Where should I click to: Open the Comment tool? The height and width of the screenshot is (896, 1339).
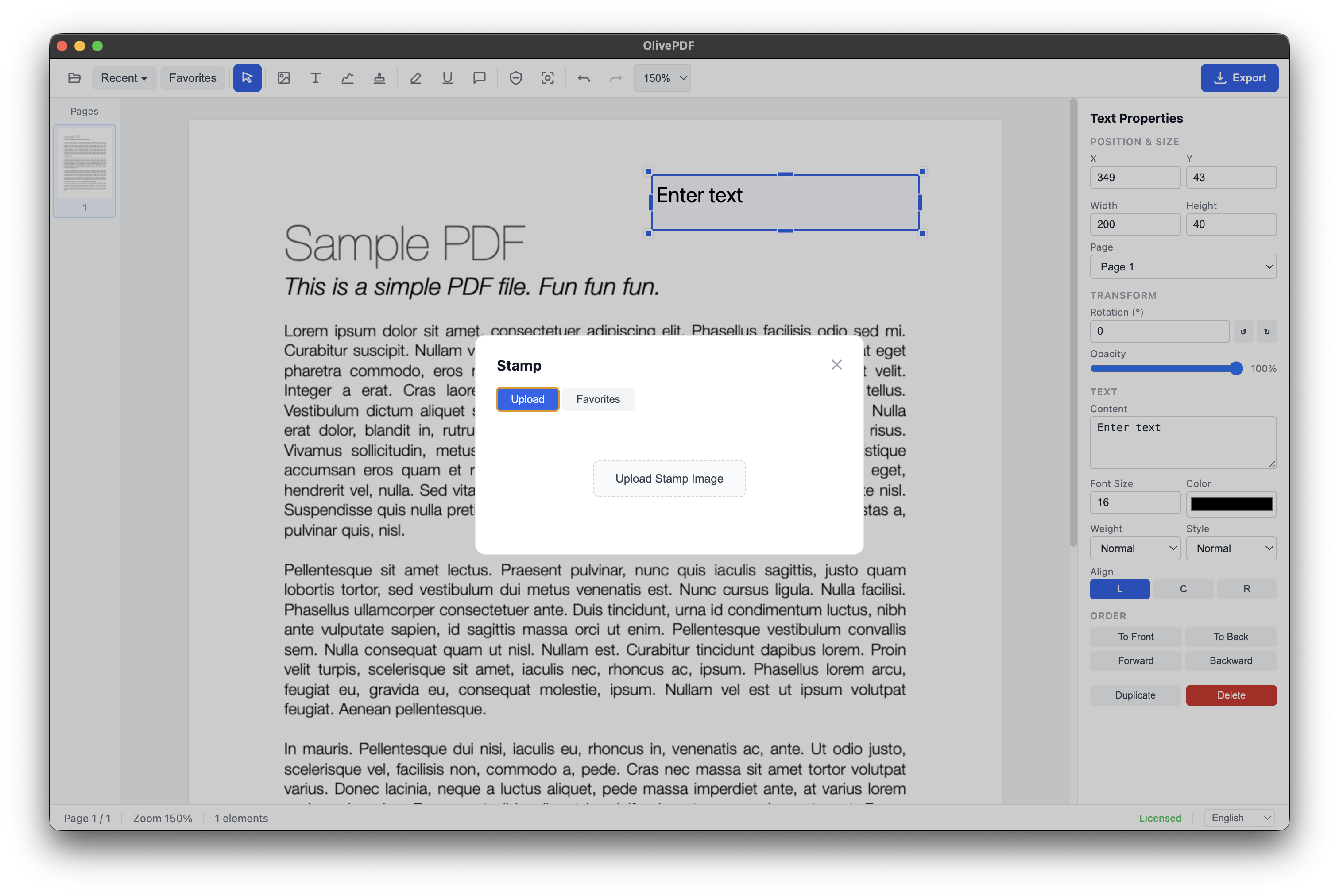(480, 78)
